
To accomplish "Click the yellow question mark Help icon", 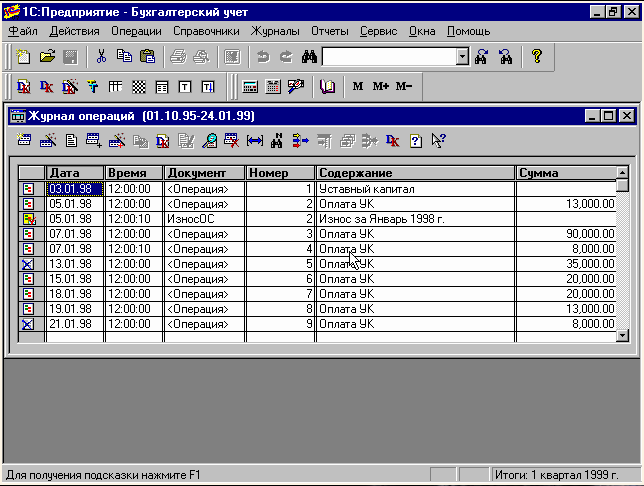I will coord(536,56).
